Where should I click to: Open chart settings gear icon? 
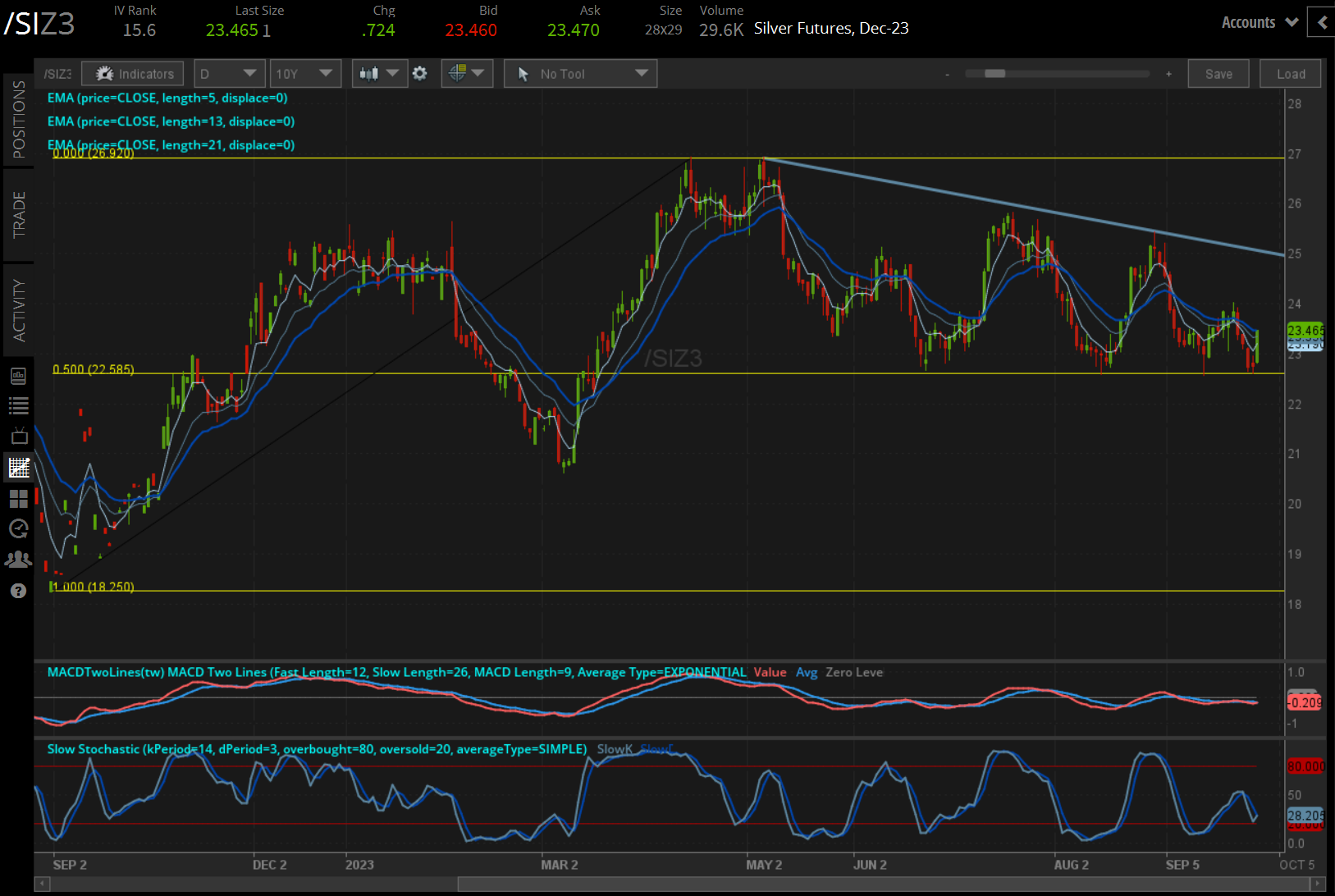pyautogui.click(x=419, y=74)
